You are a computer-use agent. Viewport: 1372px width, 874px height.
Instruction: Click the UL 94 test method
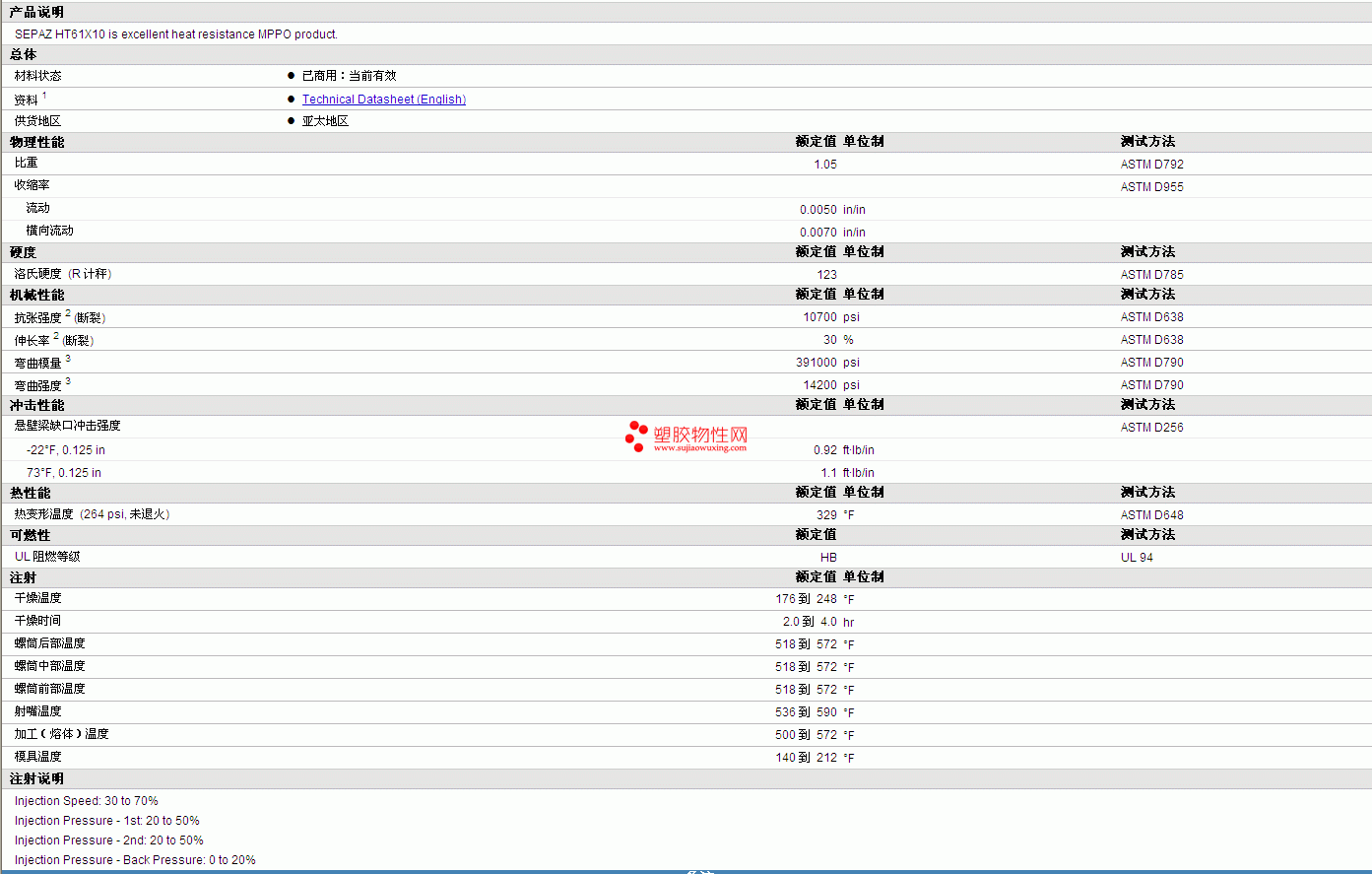pos(1137,558)
